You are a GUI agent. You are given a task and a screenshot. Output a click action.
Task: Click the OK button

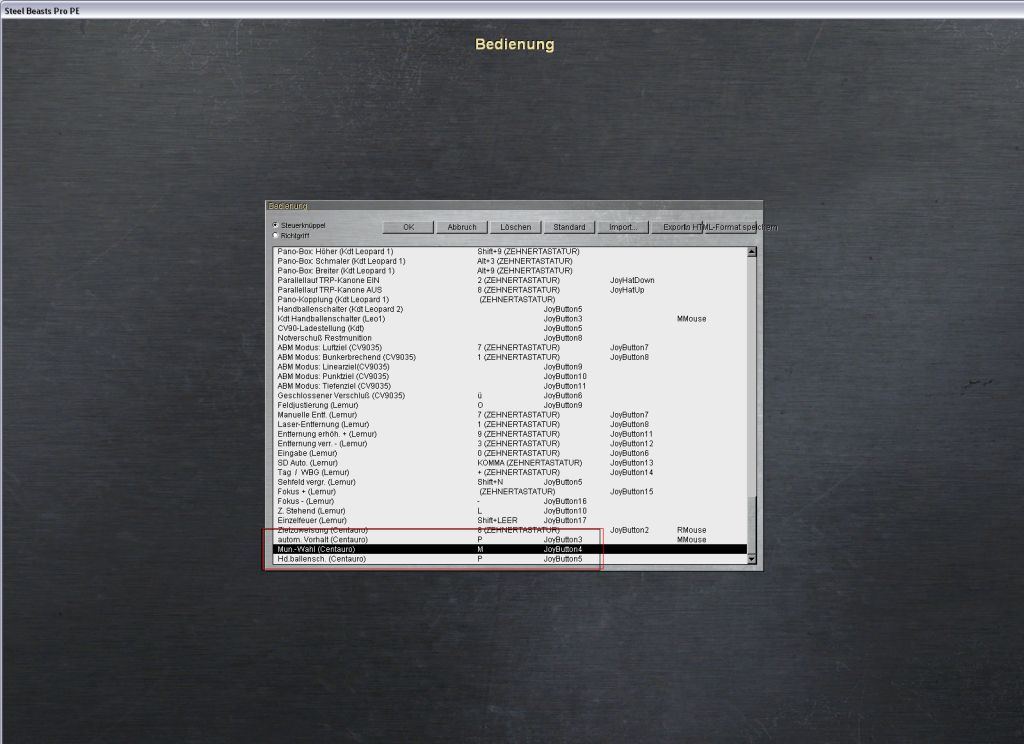click(x=408, y=227)
